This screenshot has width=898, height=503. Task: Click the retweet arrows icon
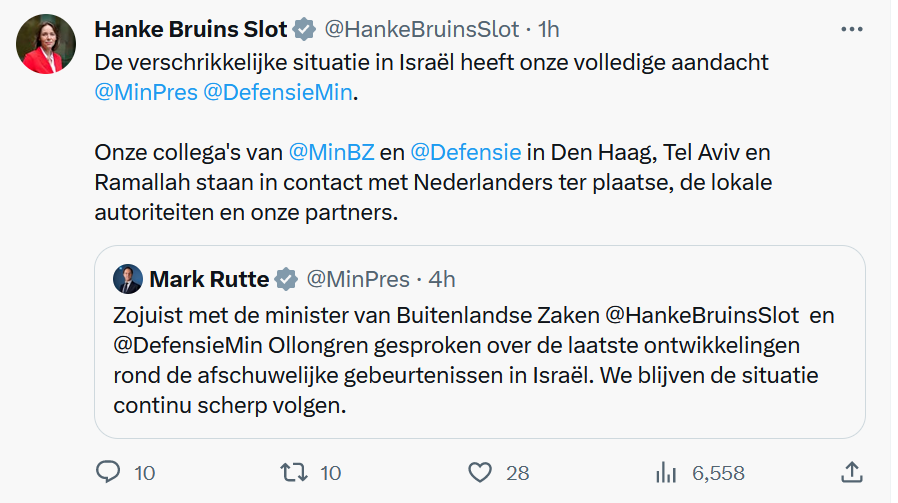coord(294,472)
